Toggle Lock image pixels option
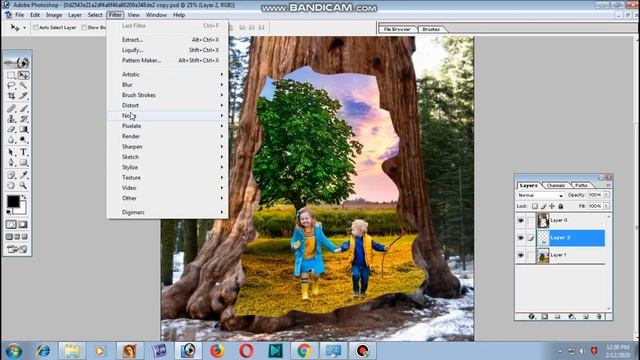Viewport: 640px width, 360px height. click(x=543, y=206)
